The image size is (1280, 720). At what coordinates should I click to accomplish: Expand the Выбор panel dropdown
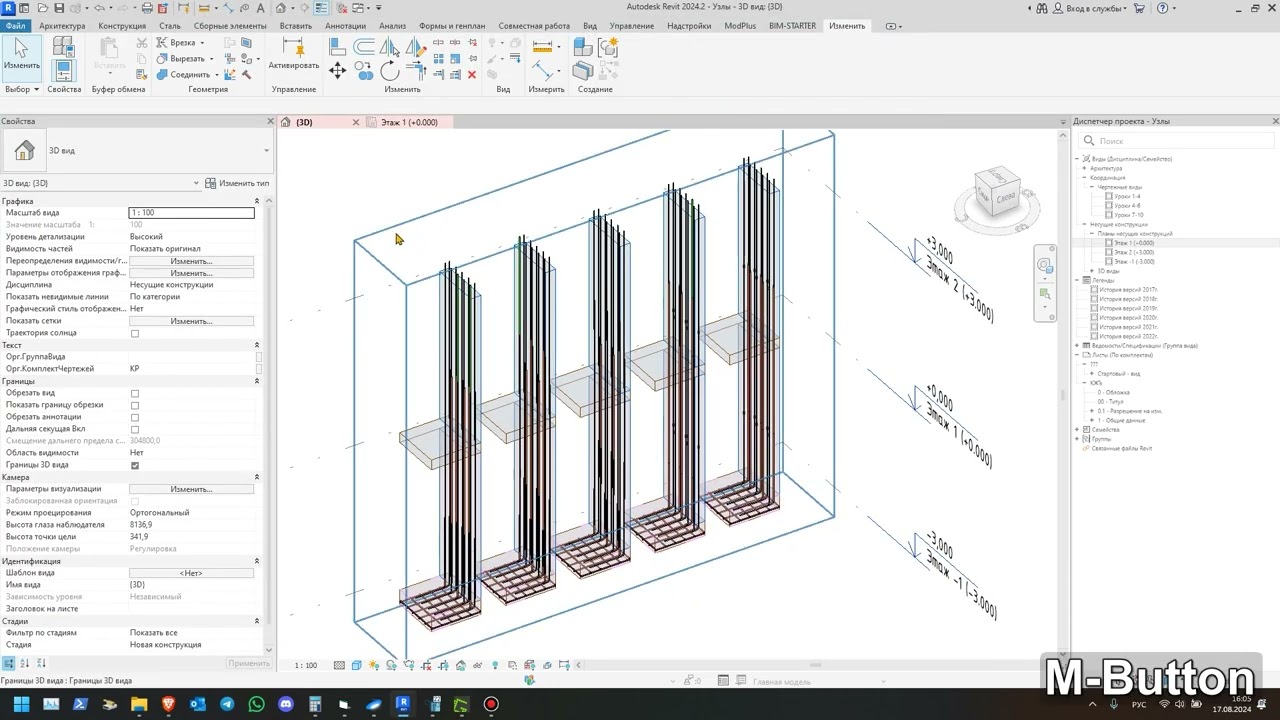(22, 89)
